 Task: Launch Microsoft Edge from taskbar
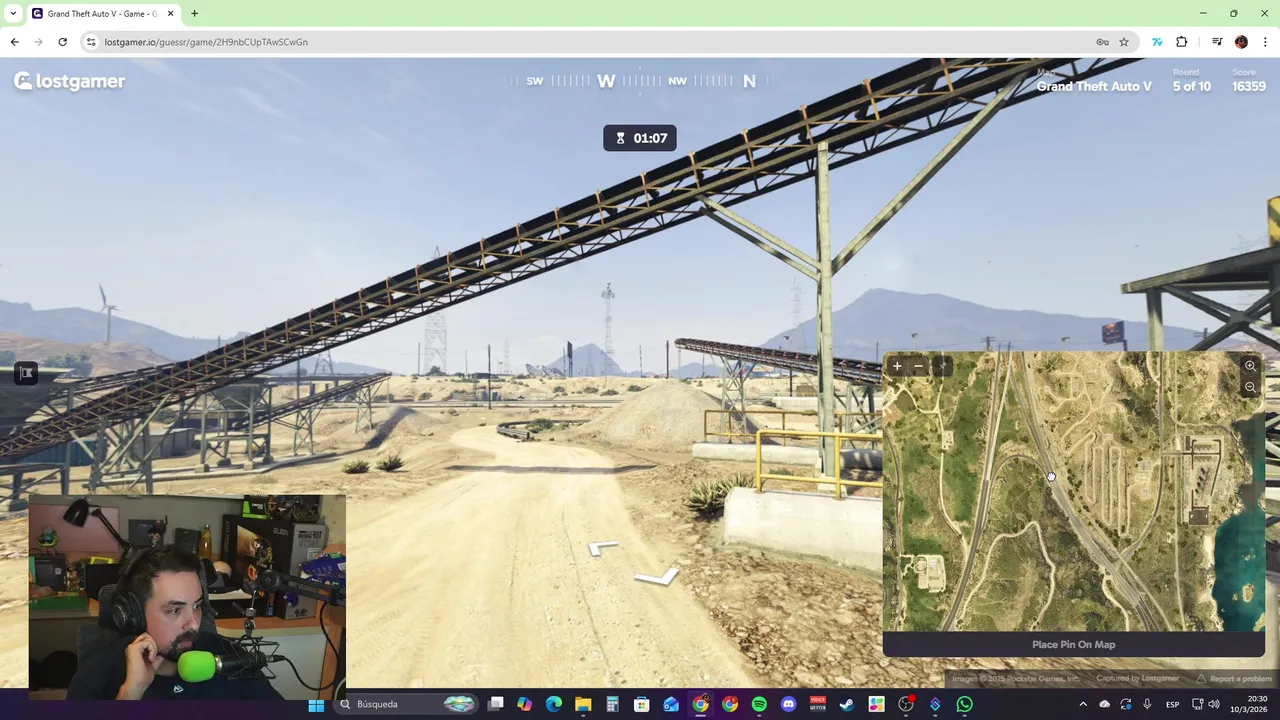point(554,704)
